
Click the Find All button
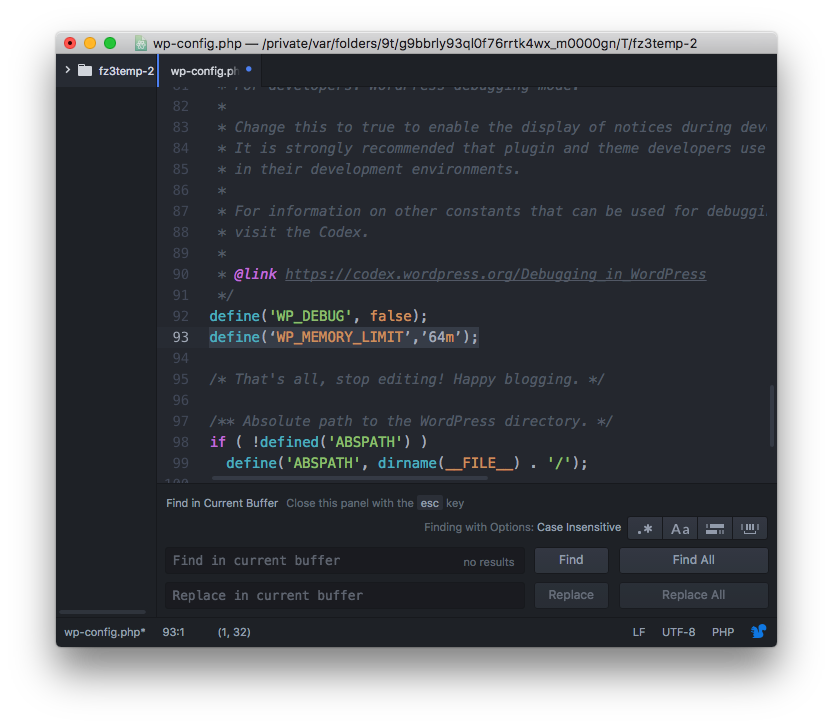click(x=693, y=560)
